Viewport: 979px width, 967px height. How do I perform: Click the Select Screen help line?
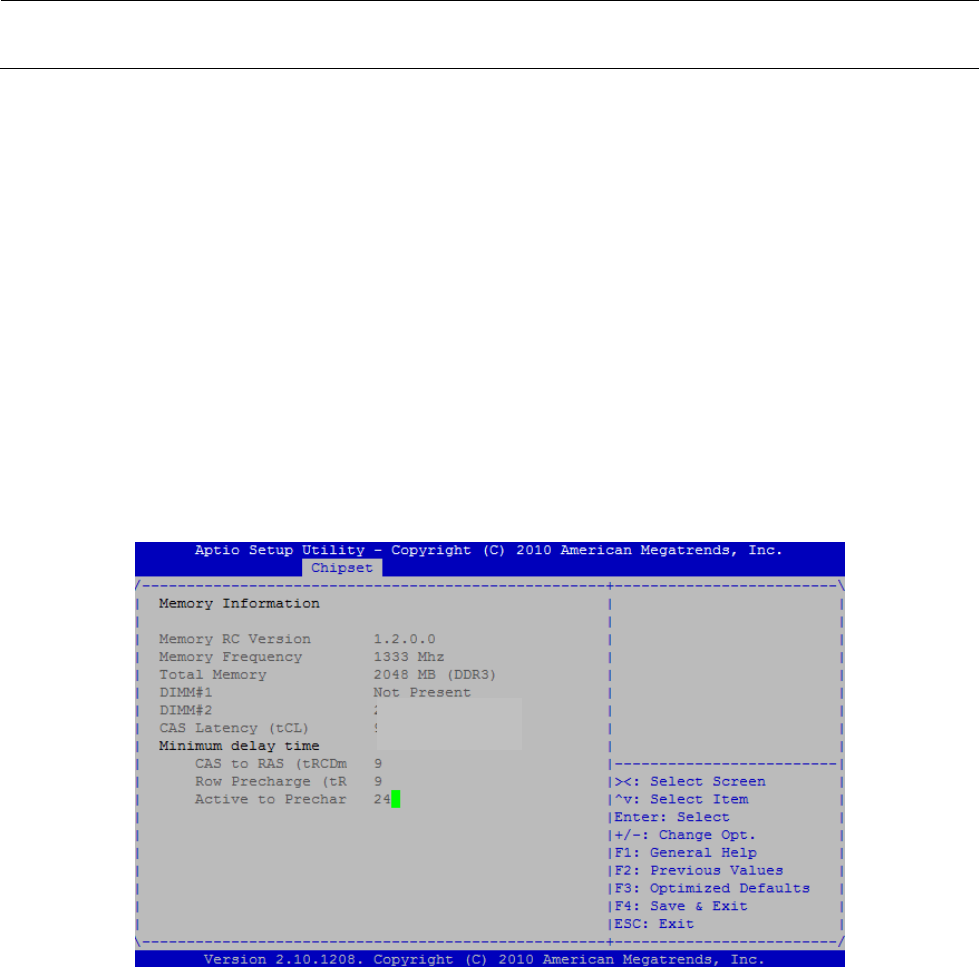coord(690,782)
